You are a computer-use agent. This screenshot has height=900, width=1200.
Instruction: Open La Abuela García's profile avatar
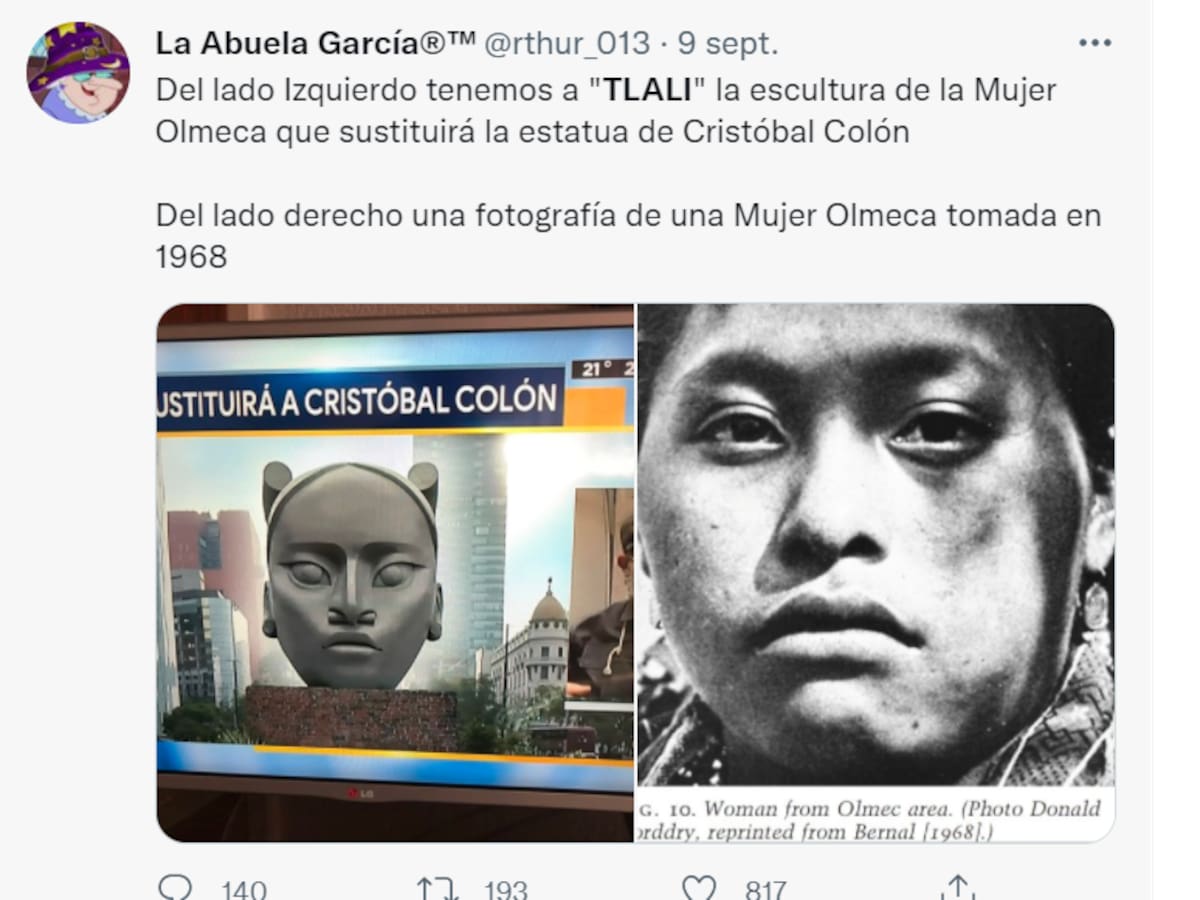[78, 72]
